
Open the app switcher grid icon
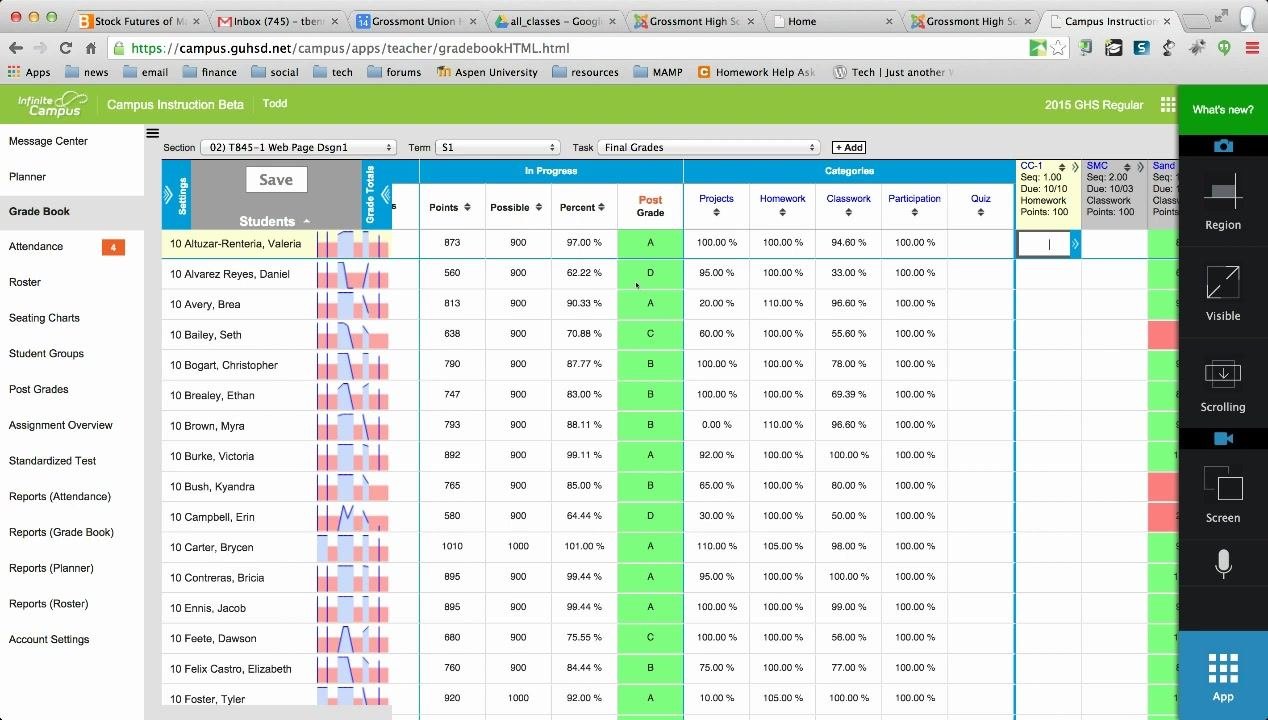click(x=1167, y=105)
